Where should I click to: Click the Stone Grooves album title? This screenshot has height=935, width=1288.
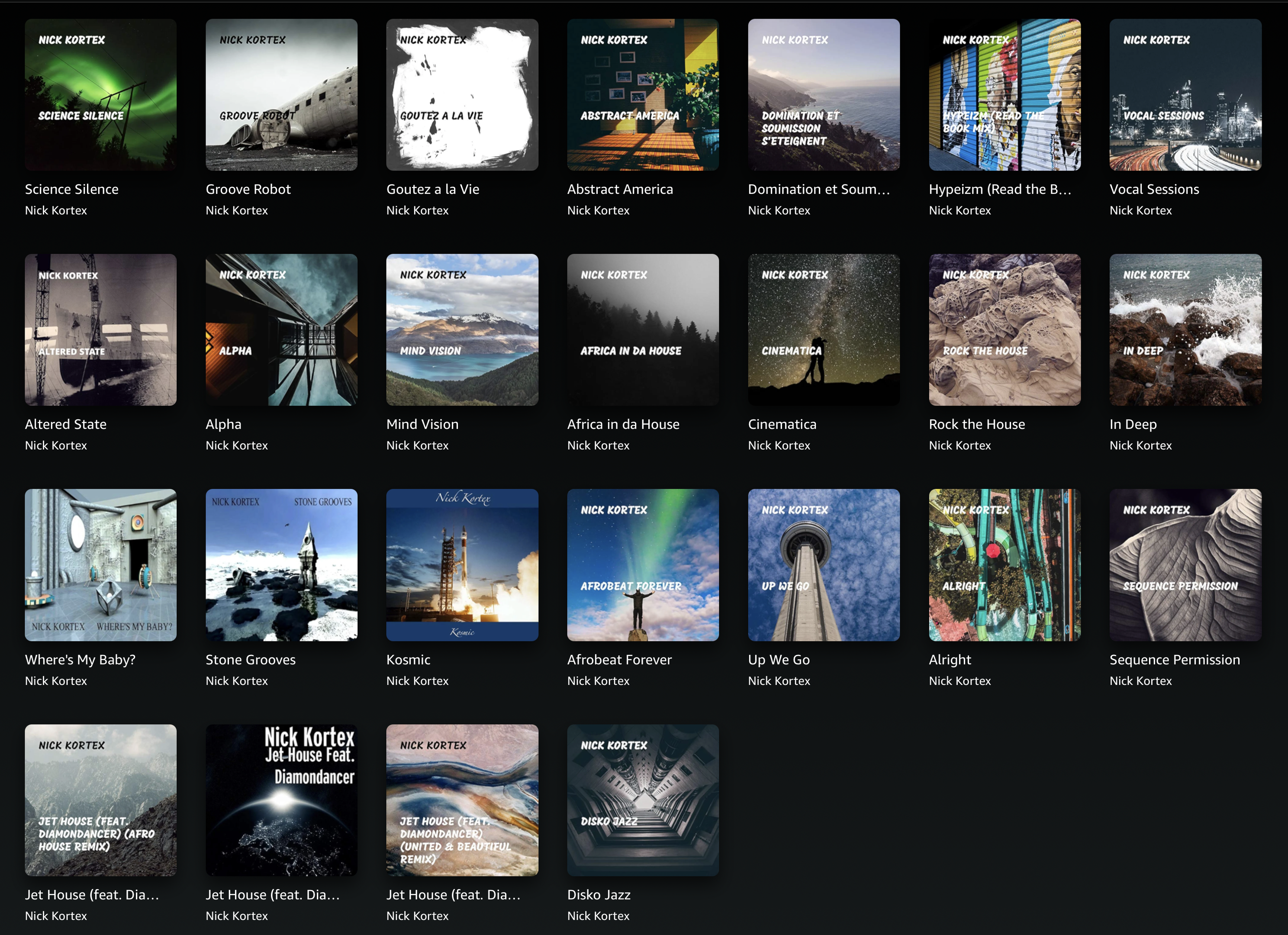point(251,660)
